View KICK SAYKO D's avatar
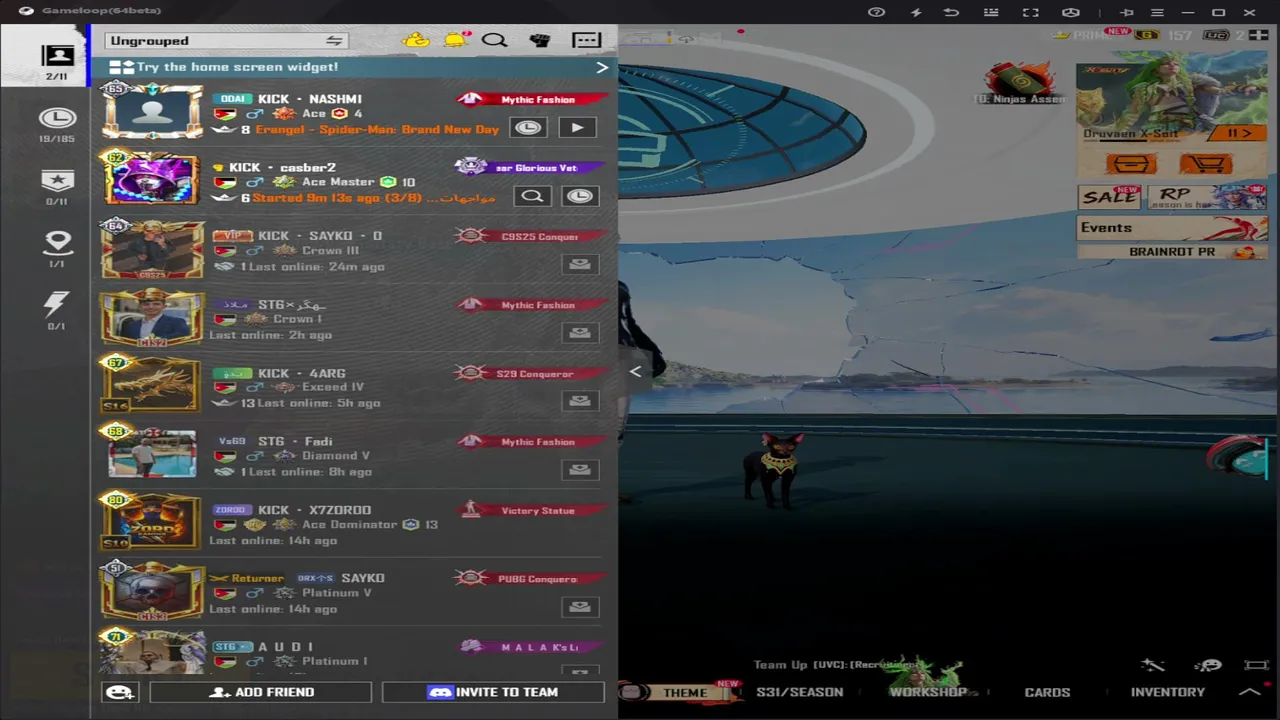This screenshot has height=720, width=1280. 152,248
